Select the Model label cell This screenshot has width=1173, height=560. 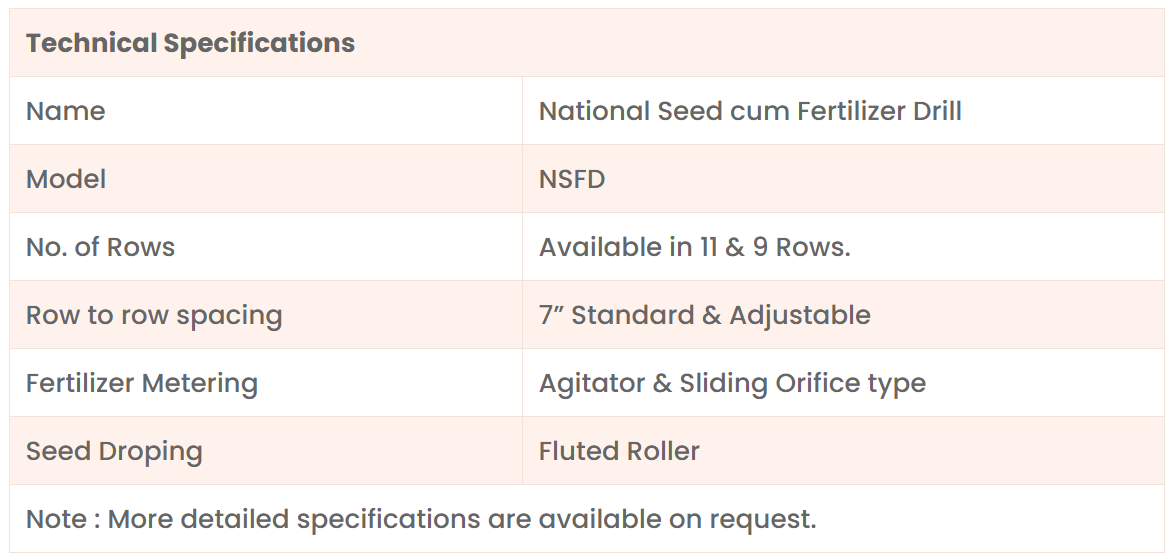66,179
